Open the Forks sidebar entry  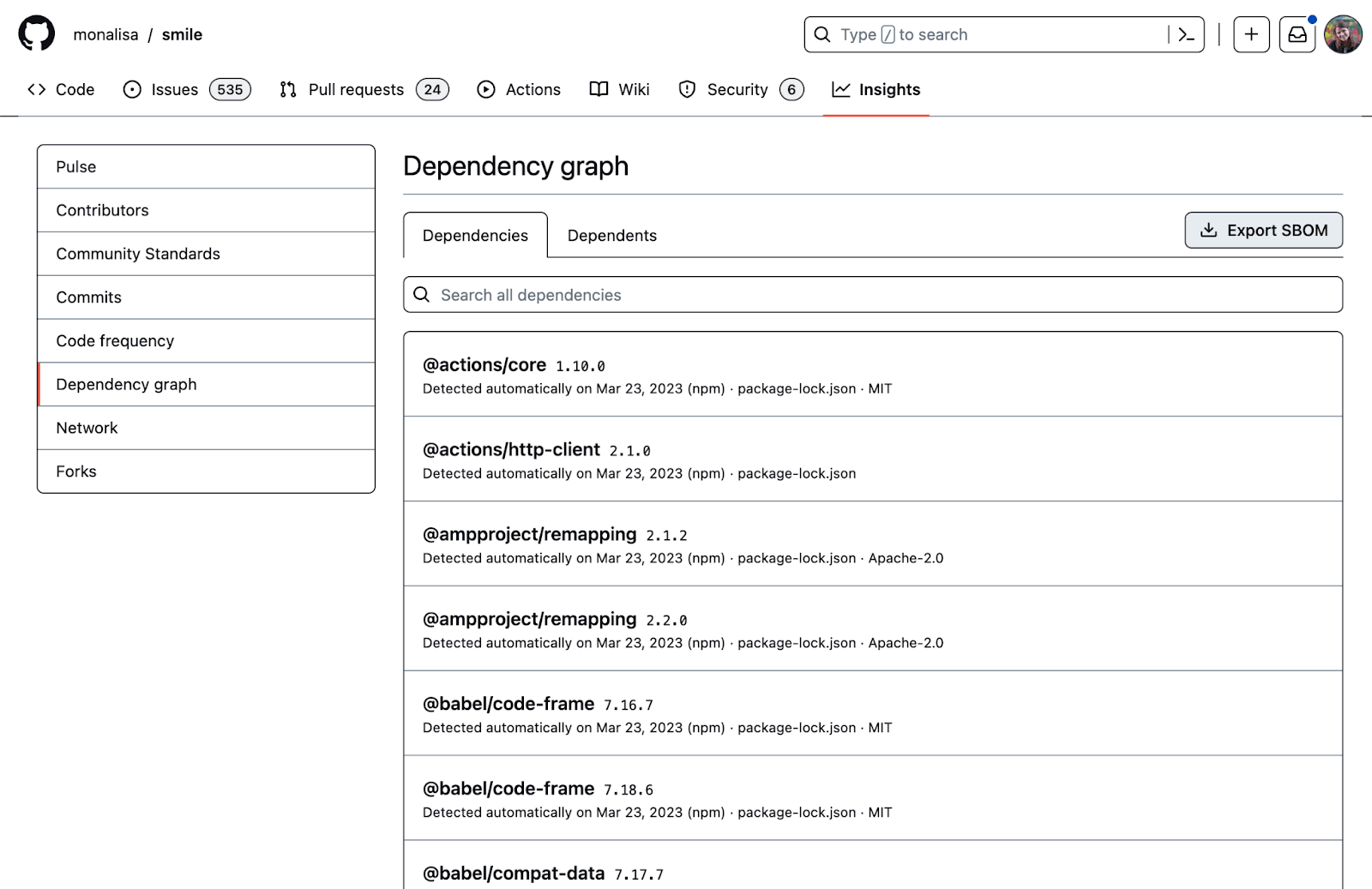tap(76, 471)
